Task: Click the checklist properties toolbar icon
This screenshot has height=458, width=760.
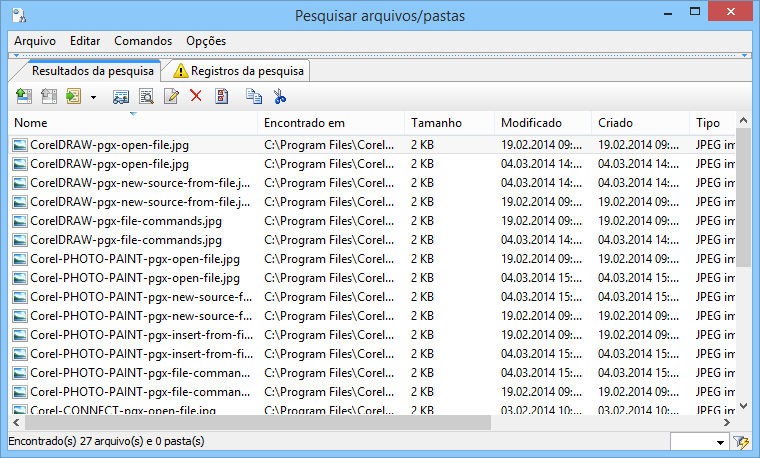Action: (222, 96)
